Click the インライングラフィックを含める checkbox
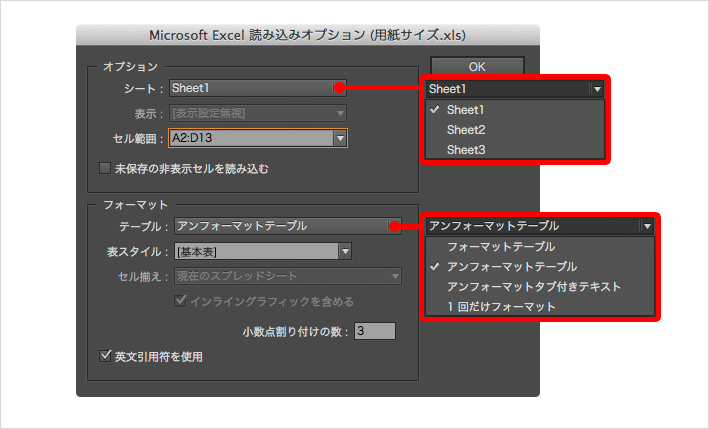The image size is (709, 429). [180, 301]
